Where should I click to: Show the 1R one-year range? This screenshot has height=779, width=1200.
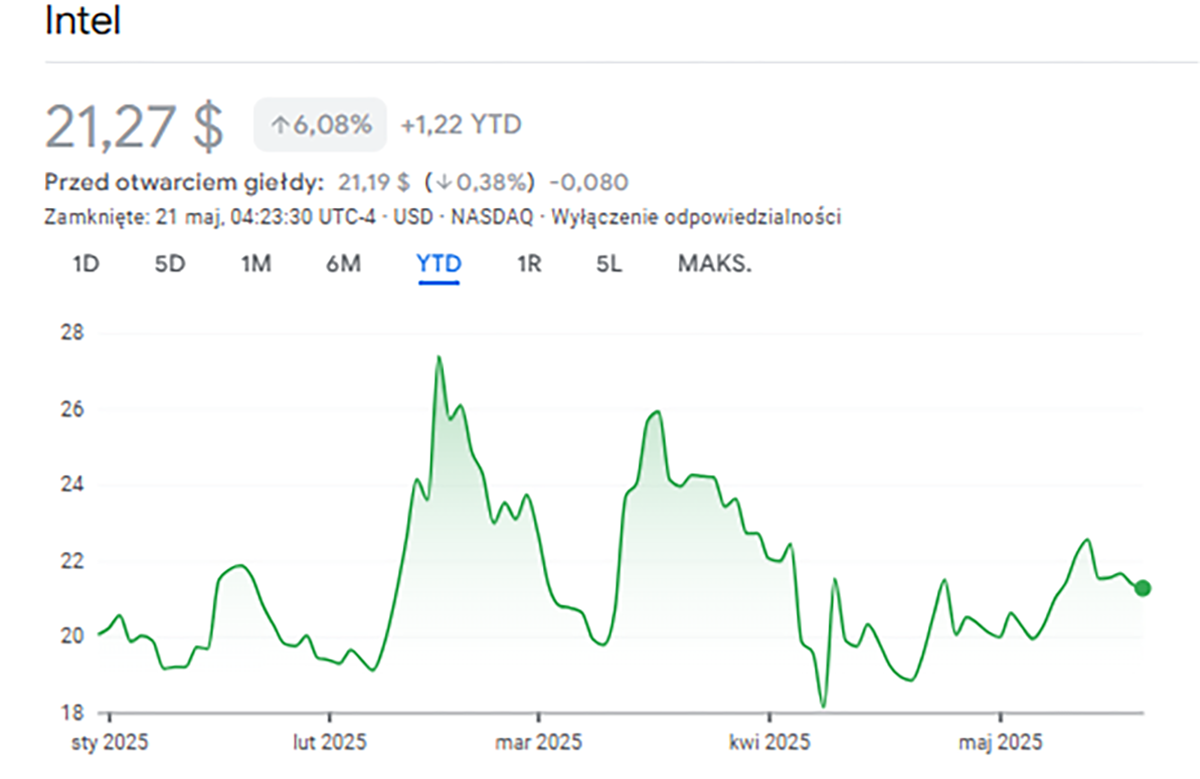click(x=529, y=264)
